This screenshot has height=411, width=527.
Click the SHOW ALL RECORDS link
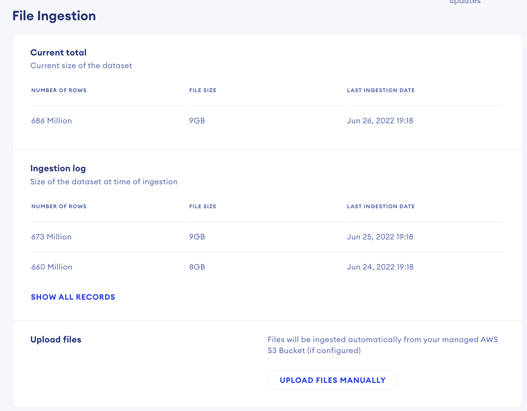pos(73,297)
